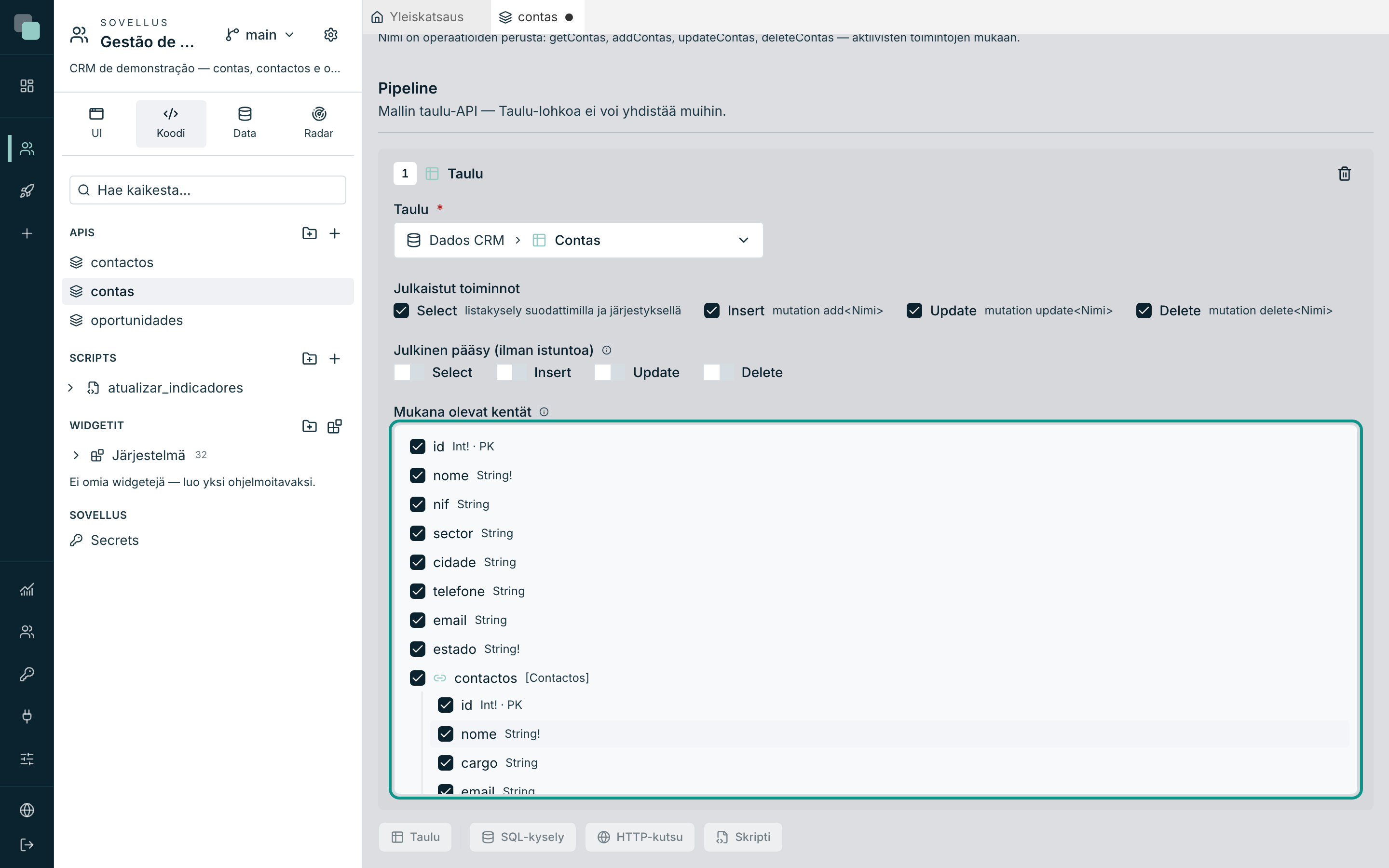Uncheck the sector String field
The height and width of the screenshot is (868, 1389).
pos(417,533)
